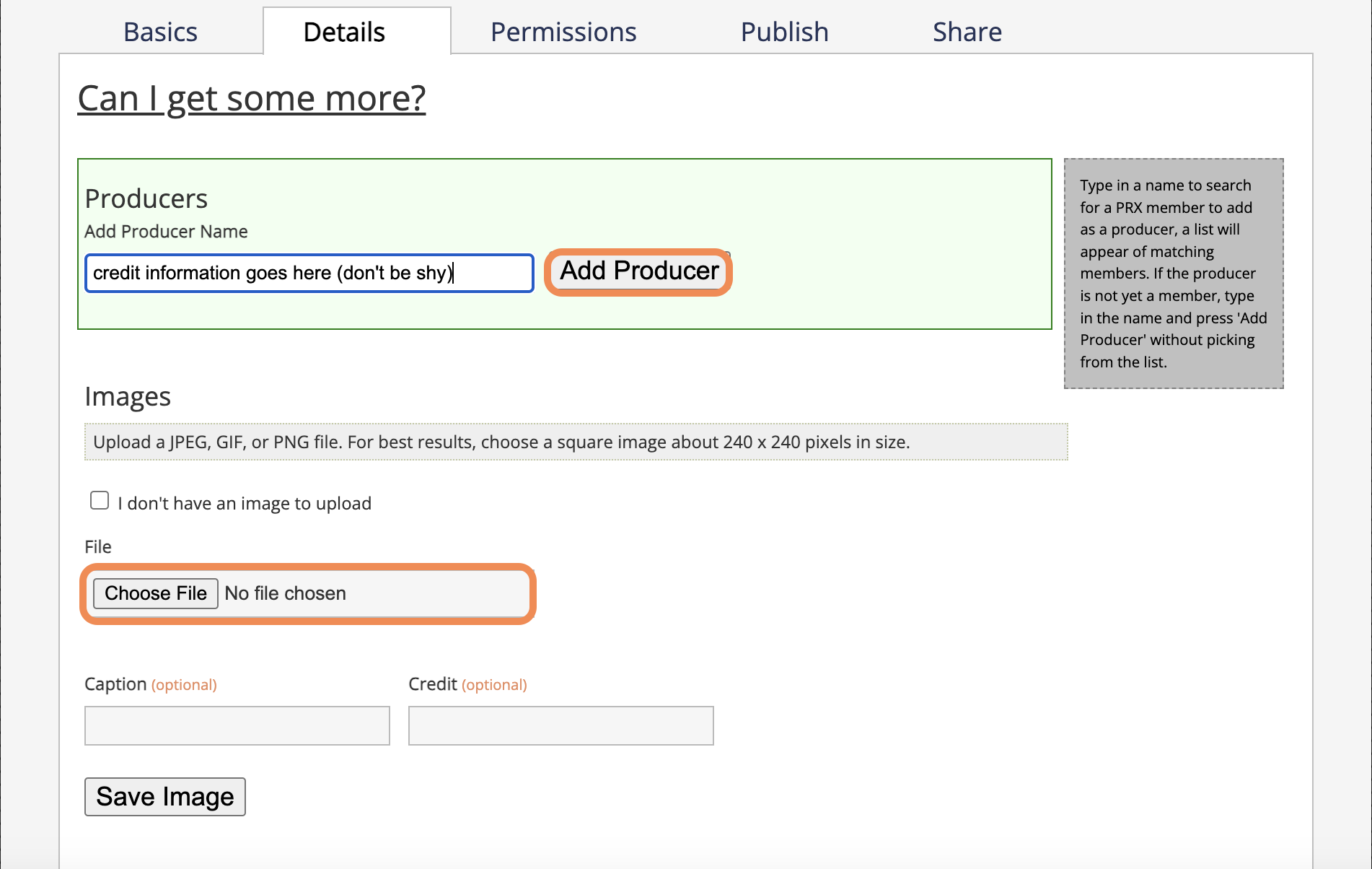Focus the Credit optional input field
Viewport: 1372px width, 869px height.
tap(561, 725)
